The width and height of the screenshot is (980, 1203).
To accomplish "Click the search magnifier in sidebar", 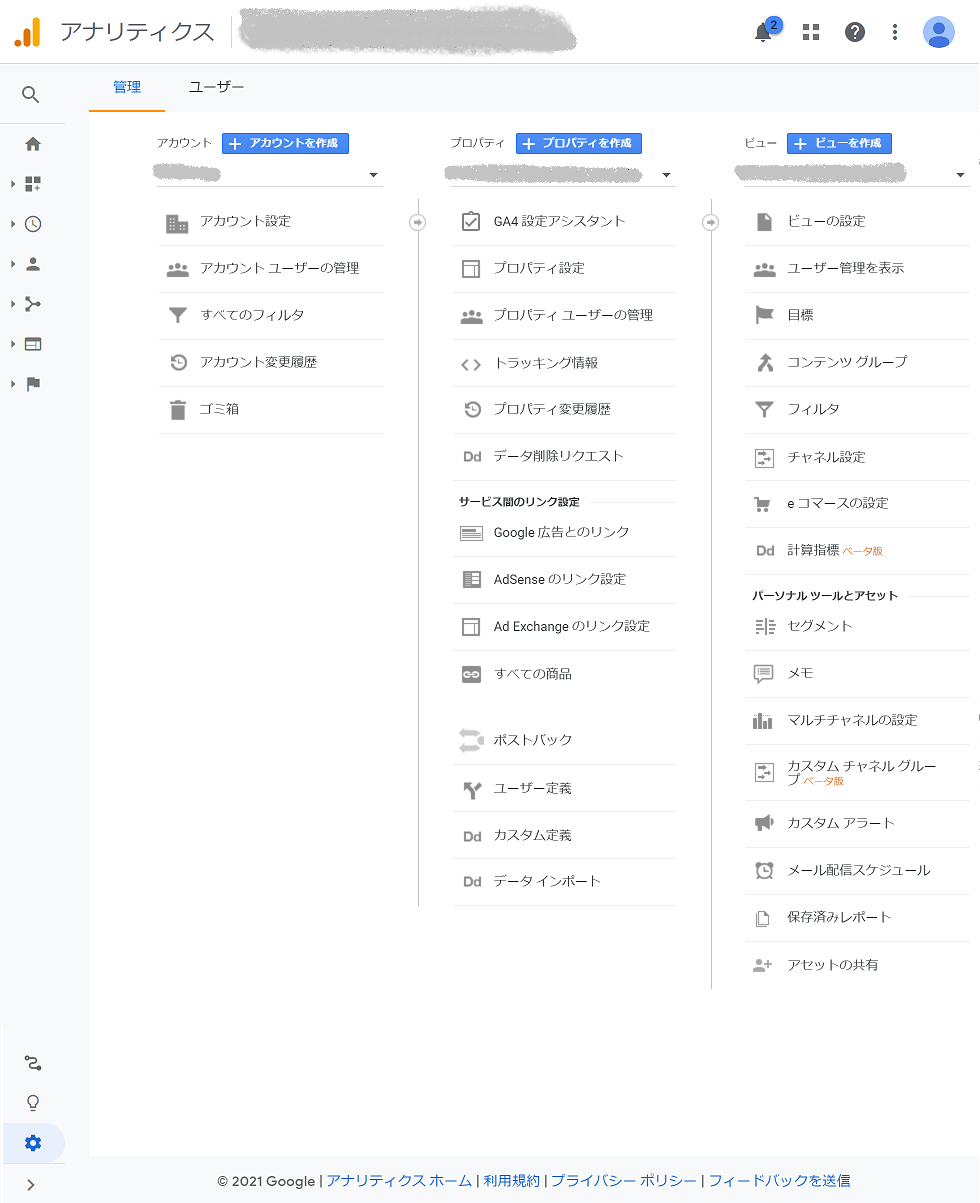I will pyautogui.click(x=31, y=95).
